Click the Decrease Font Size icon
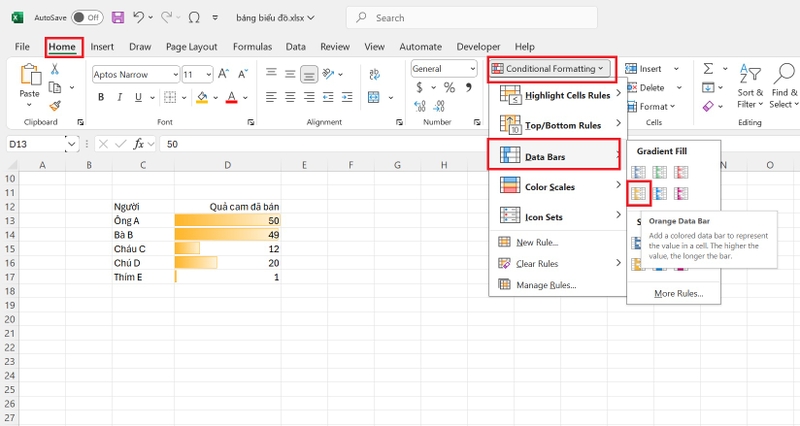This screenshot has width=800, height=426. pyautogui.click(x=243, y=74)
